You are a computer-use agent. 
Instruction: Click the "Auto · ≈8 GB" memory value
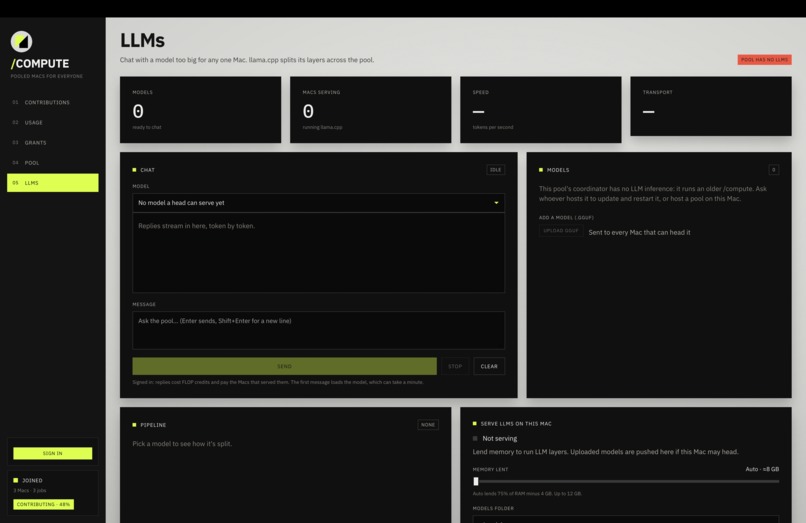(x=762, y=469)
